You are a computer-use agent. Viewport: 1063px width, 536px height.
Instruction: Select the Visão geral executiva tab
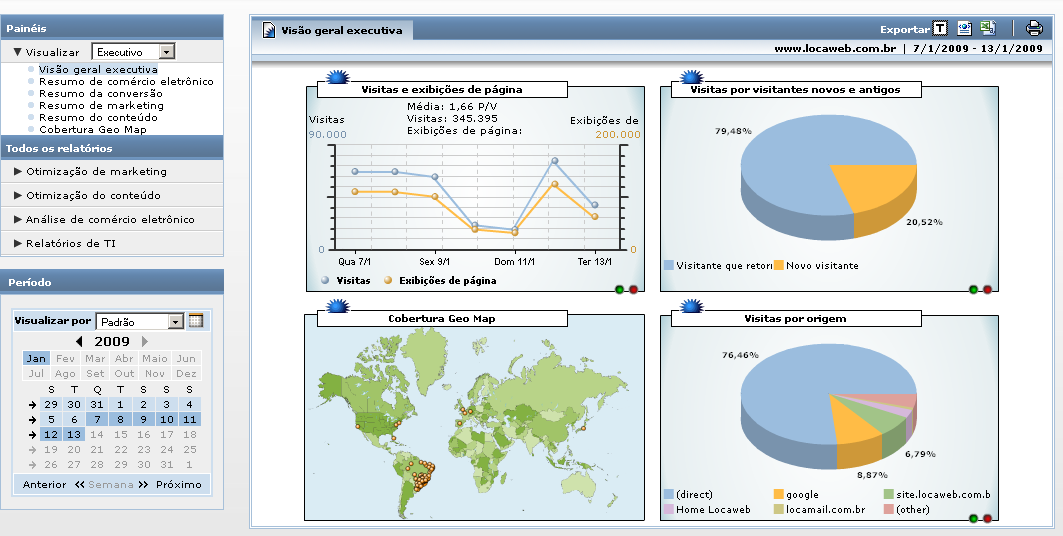coord(332,30)
